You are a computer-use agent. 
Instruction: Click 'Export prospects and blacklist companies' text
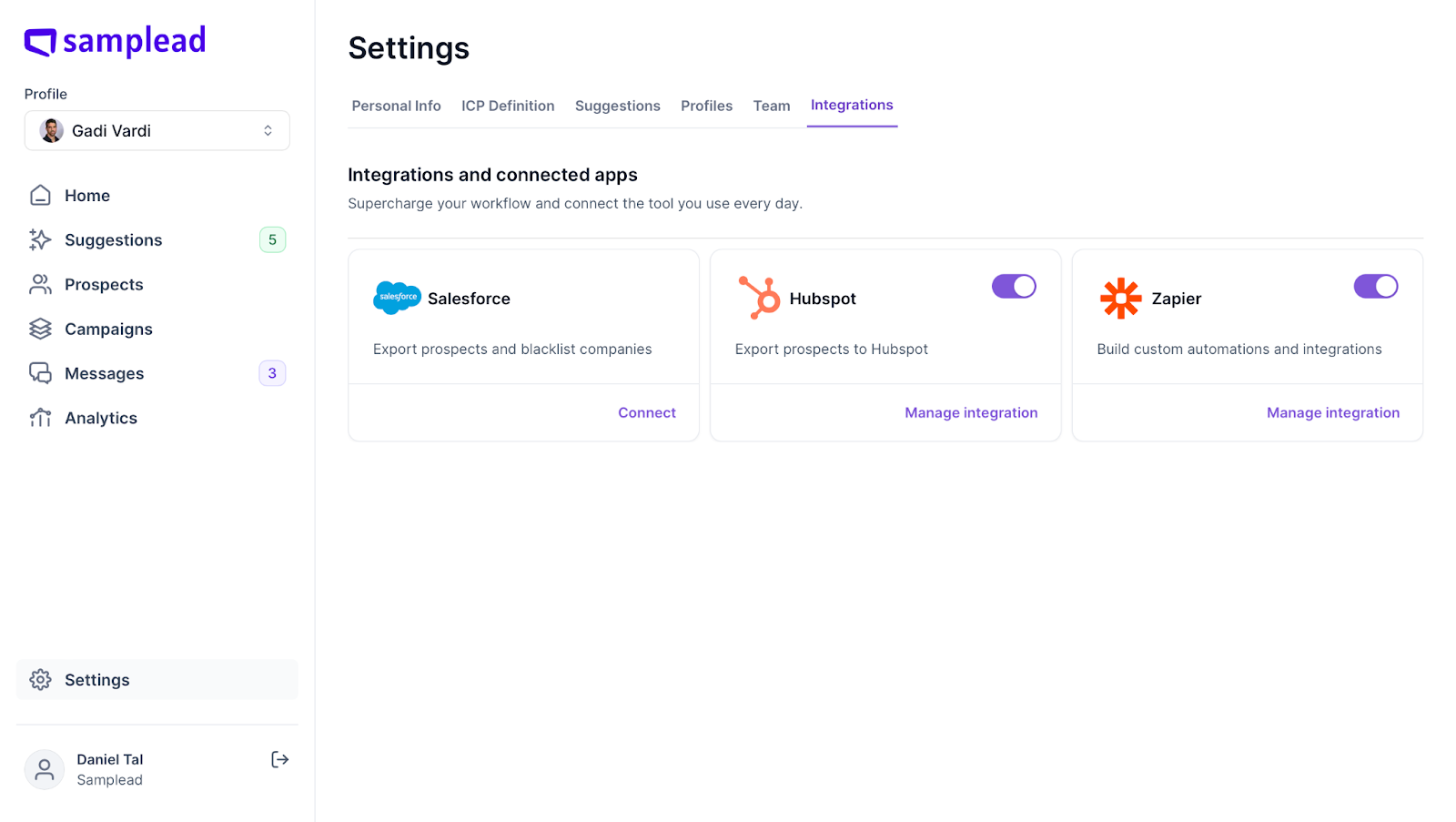point(512,349)
